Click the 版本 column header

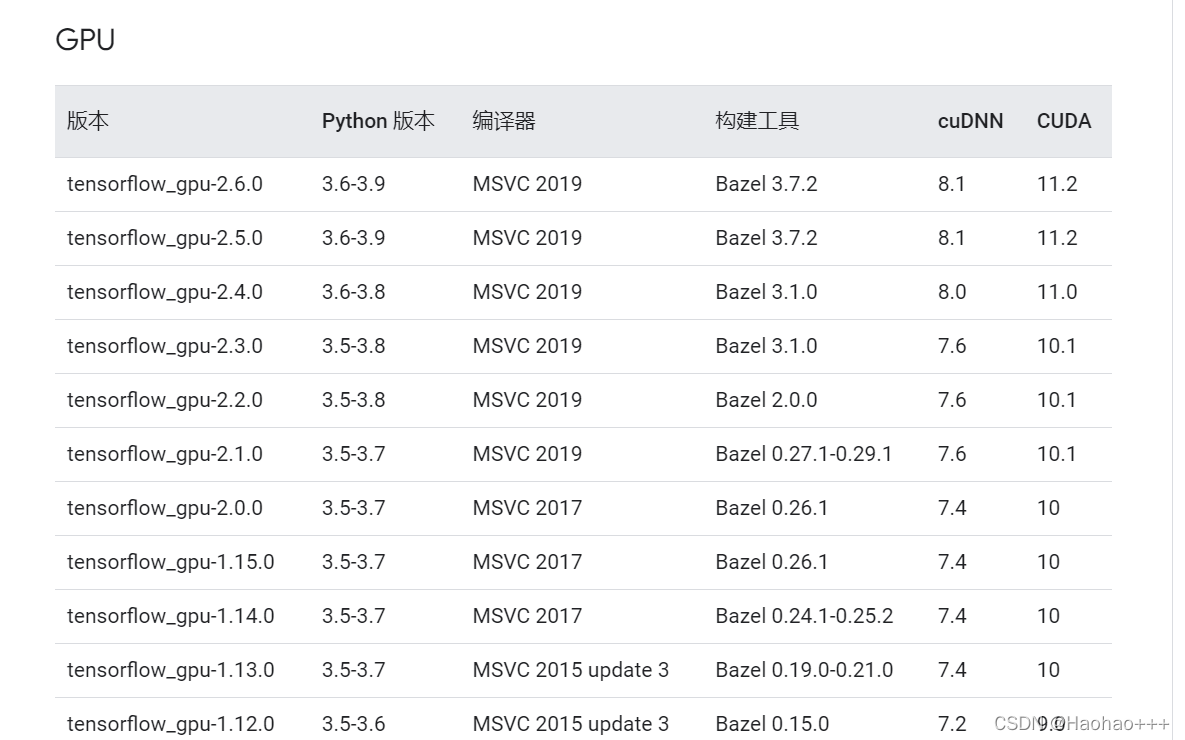pyautogui.click(x=88, y=121)
